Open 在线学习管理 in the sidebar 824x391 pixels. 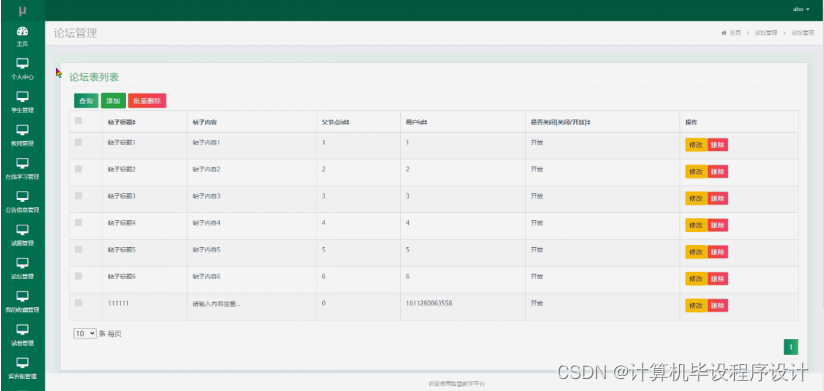pyautogui.click(x=22, y=169)
